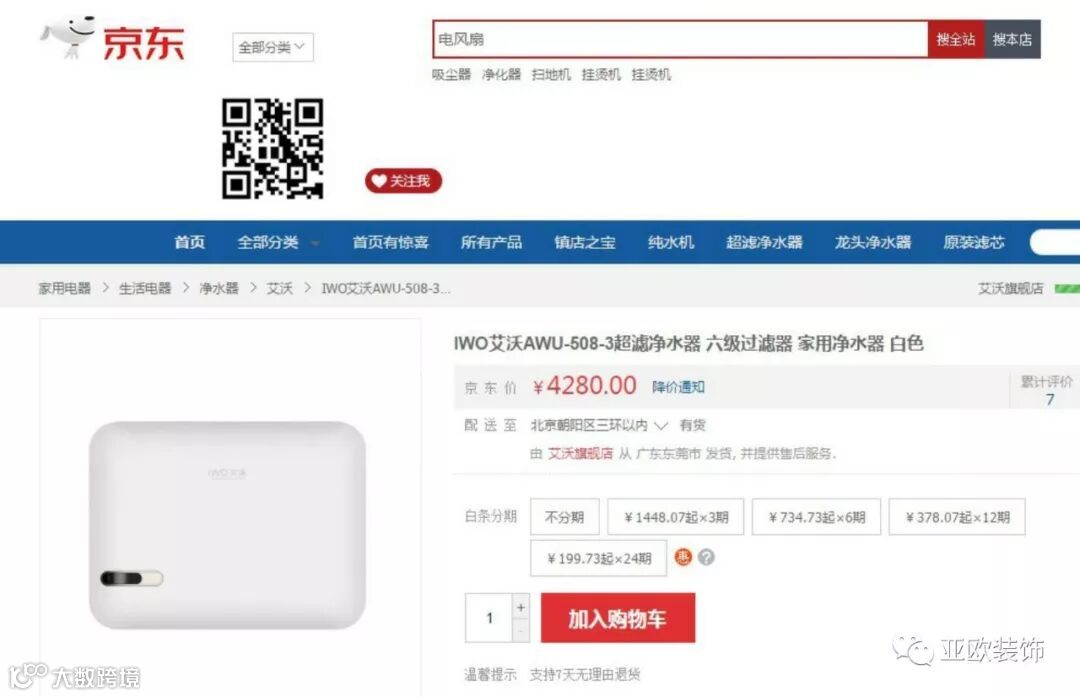1080x697 pixels.
Task: Expand the 北京朝阳区三环以内 delivery location dropdown
Action: click(x=599, y=426)
